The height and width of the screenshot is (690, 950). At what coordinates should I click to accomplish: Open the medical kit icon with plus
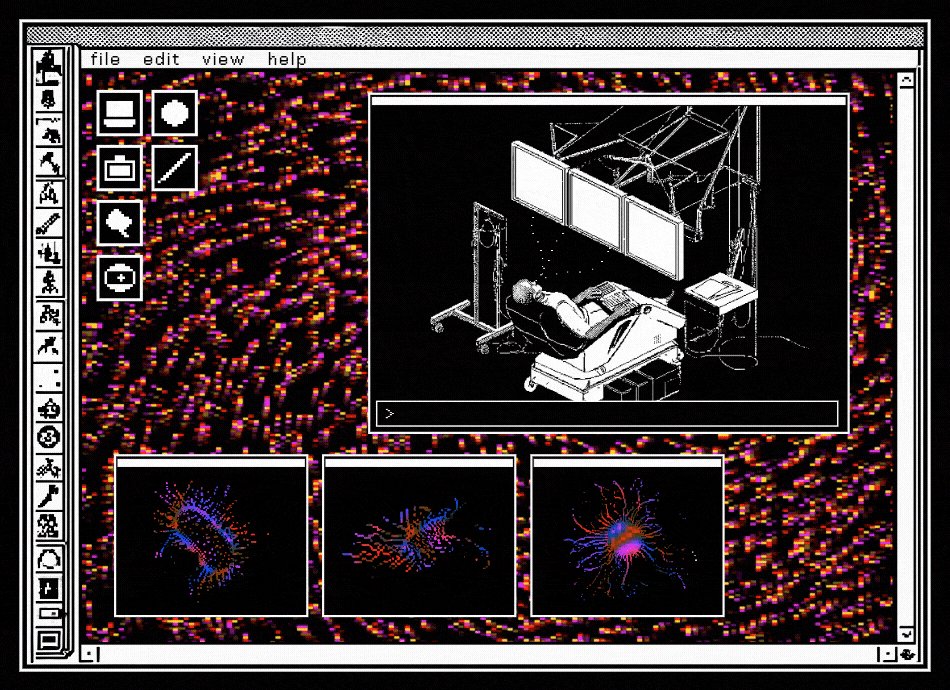click(119, 278)
